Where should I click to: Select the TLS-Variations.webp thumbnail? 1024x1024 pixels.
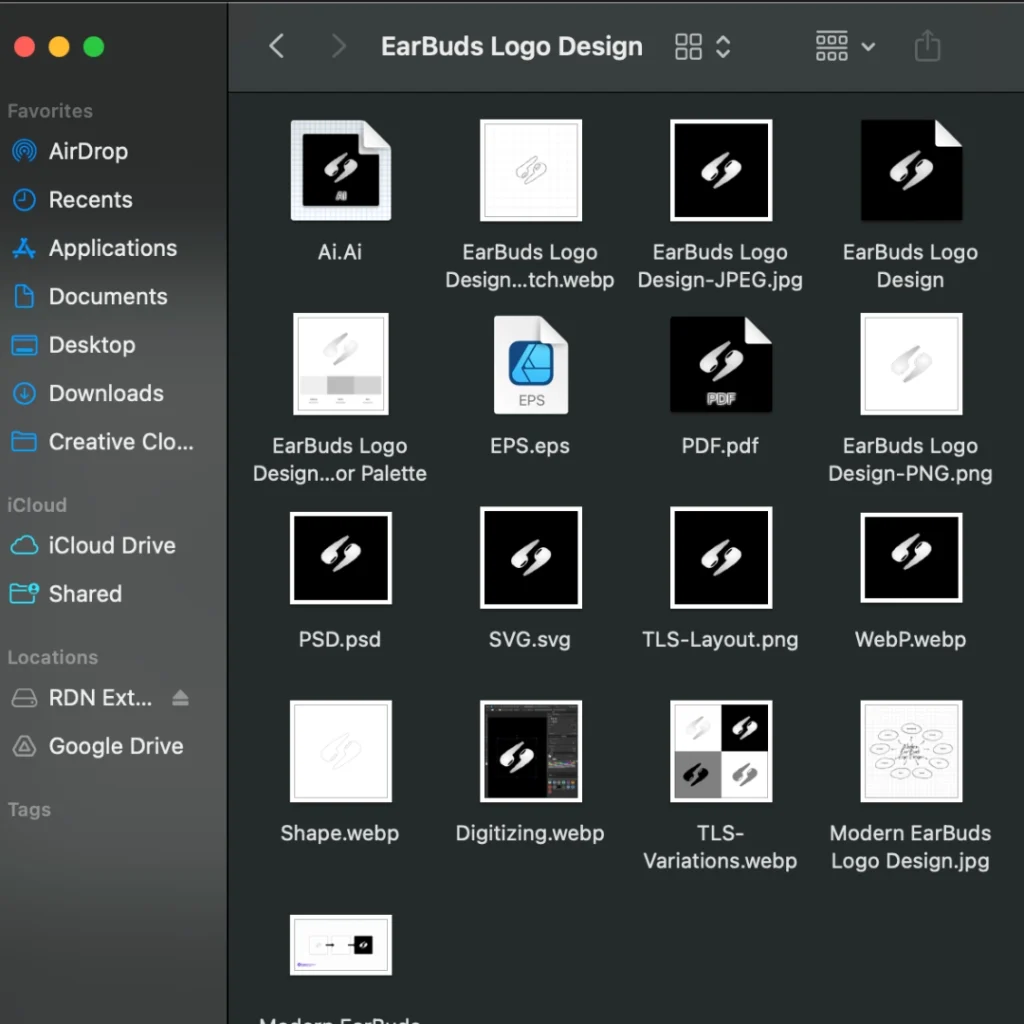click(720, 751)
